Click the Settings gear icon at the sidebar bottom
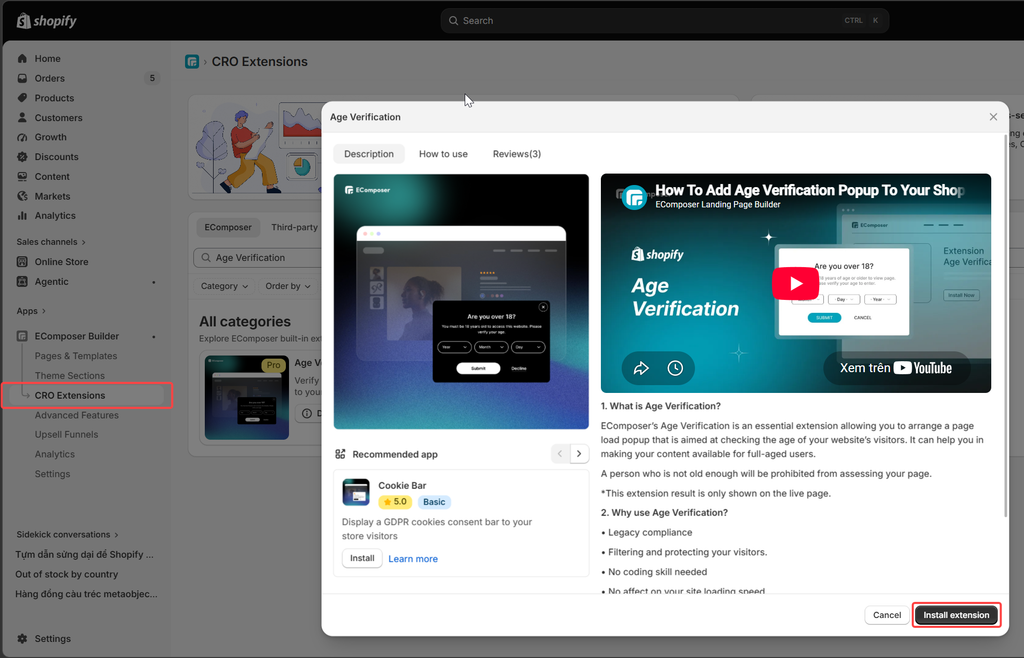The image size is (1024, 658). pyautogui.click(x=22, y=638)
